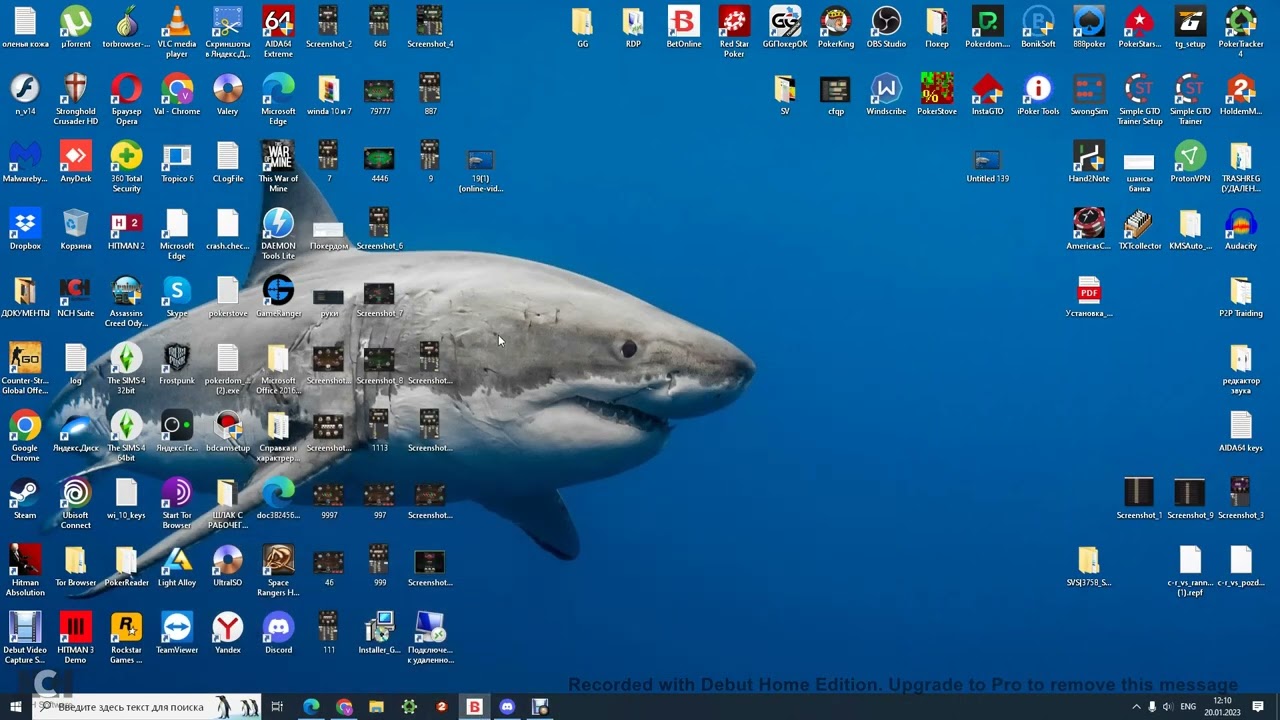This screenshot has width=1280, height=720.
Task: Switch the ENG input language indicator
Action: click(x=1188, y=707)
